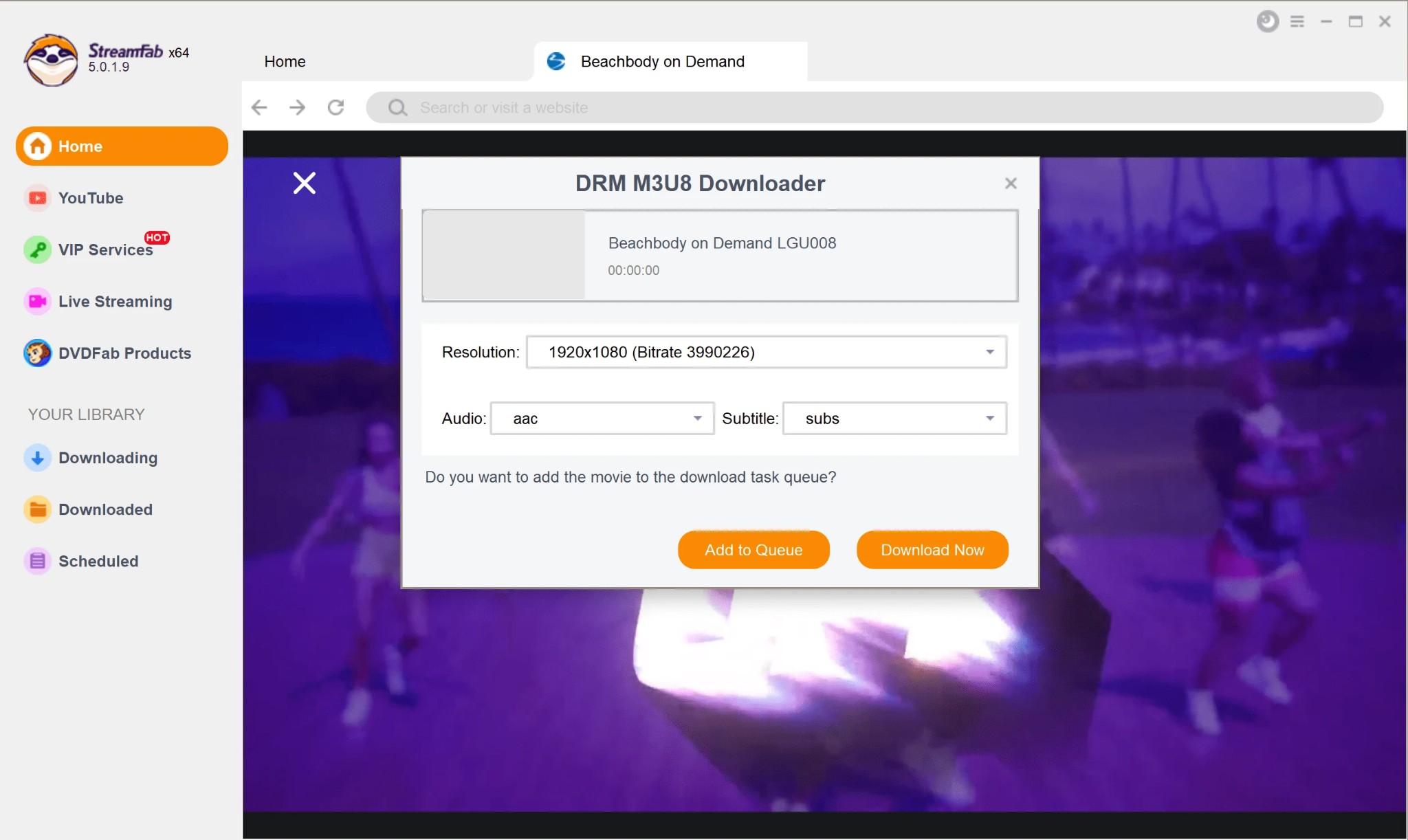Navigate to VIP Services
1408x840 pixels.
pyautogui.click(x=105, y=249)
